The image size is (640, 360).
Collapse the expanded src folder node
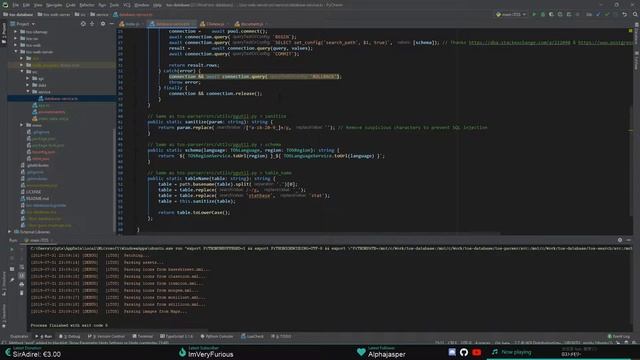(22, 71)
